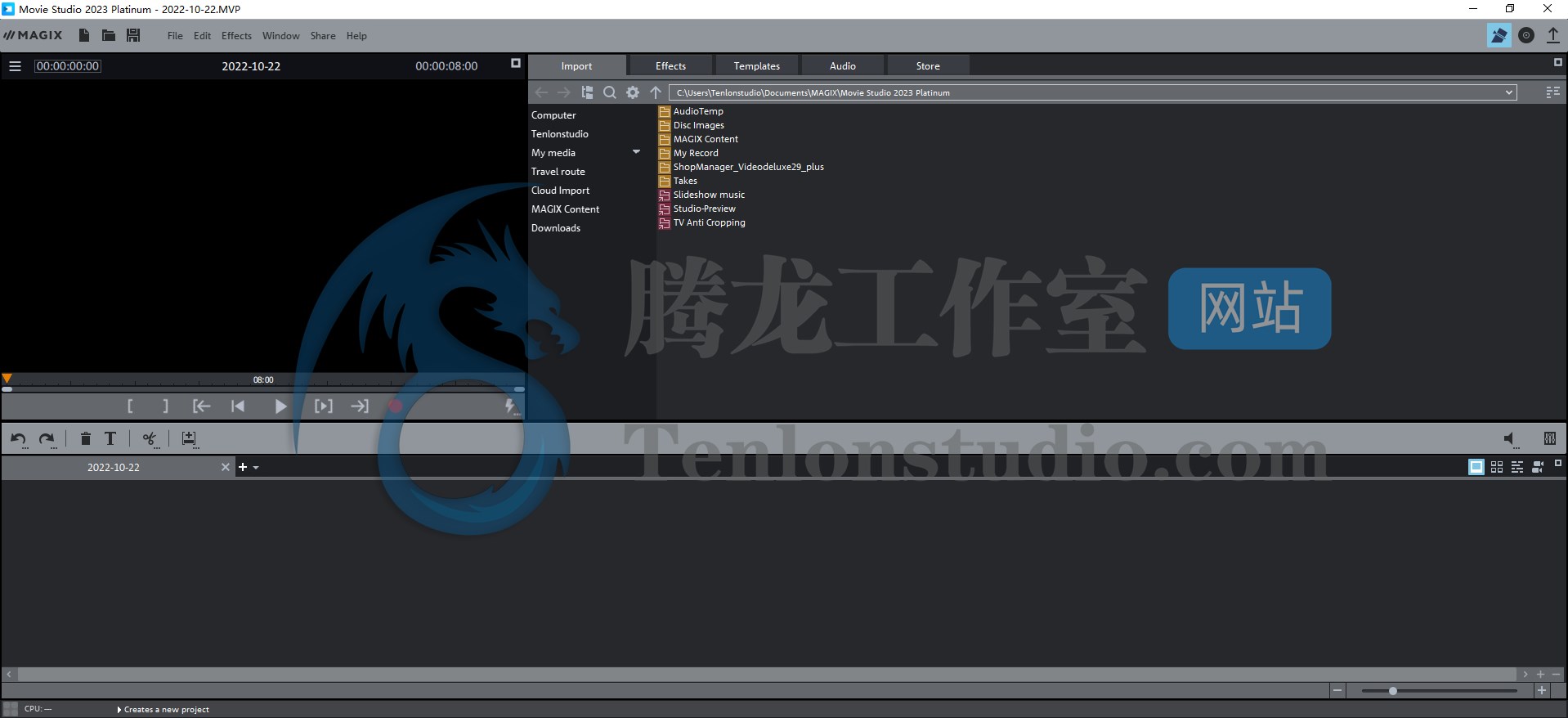The image size is (1568, 718).
Task: Set range end with right bracket
Action: point(165,406)
